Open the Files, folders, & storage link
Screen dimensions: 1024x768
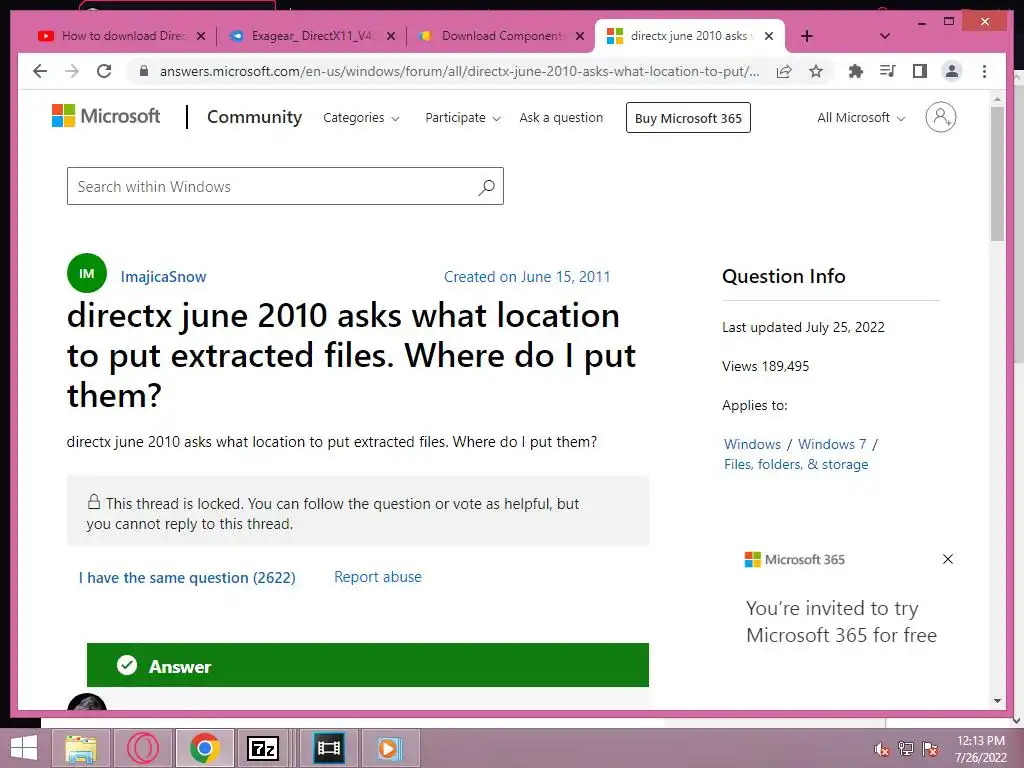click(x=795, y=464)
